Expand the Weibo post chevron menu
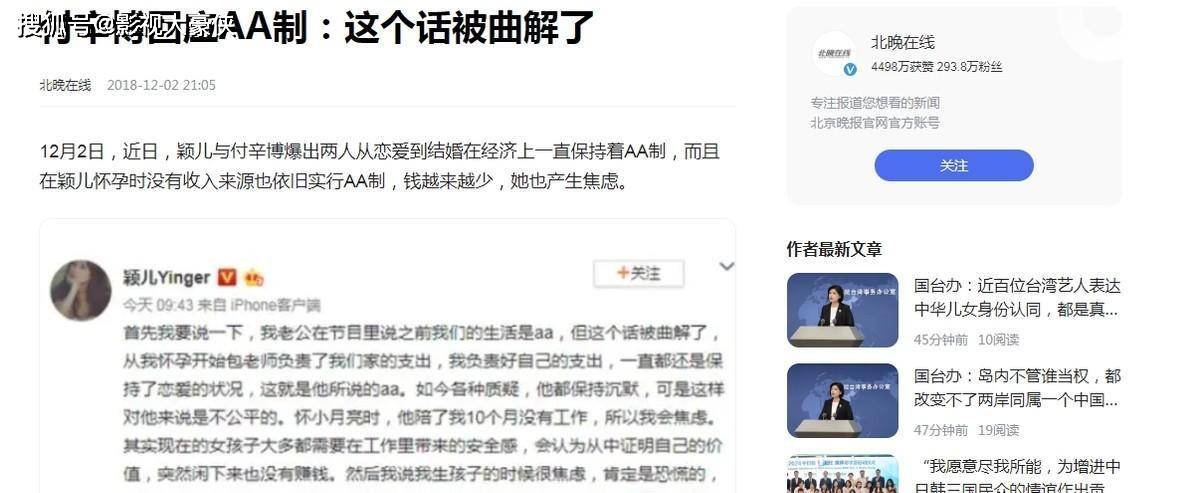1200x493 pixels. 727,267
